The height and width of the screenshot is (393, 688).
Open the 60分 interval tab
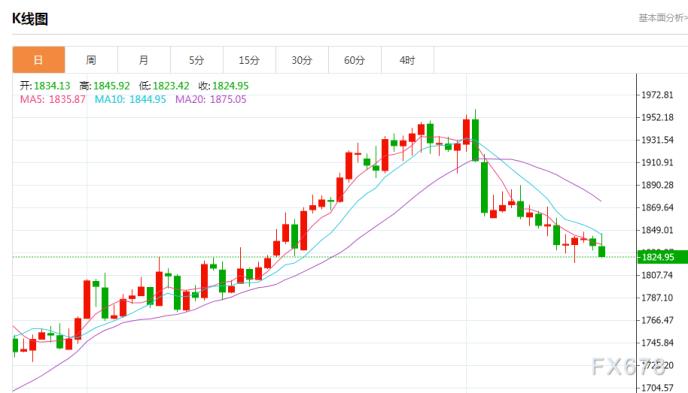pos(355,60)
